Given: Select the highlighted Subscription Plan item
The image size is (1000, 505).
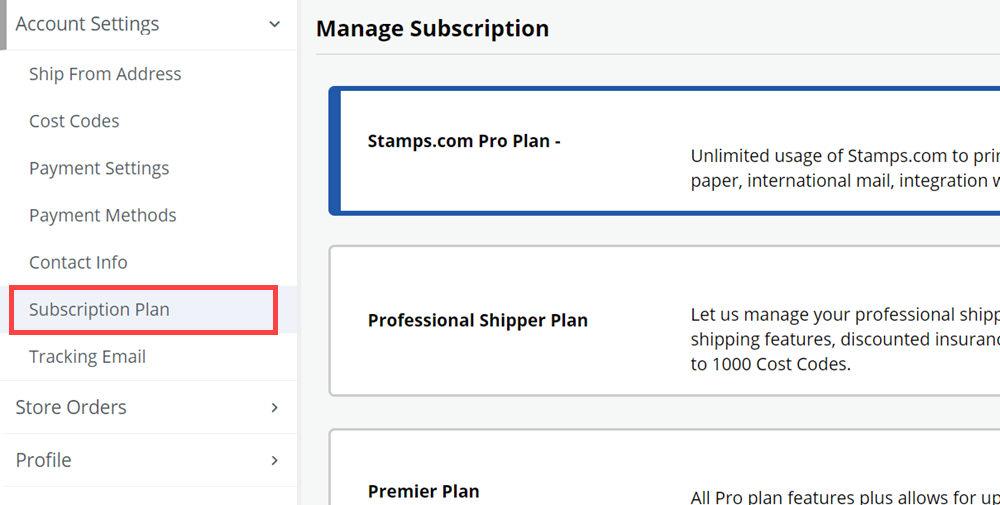Looking at the screenshot, I should click(x=99, y=310).
